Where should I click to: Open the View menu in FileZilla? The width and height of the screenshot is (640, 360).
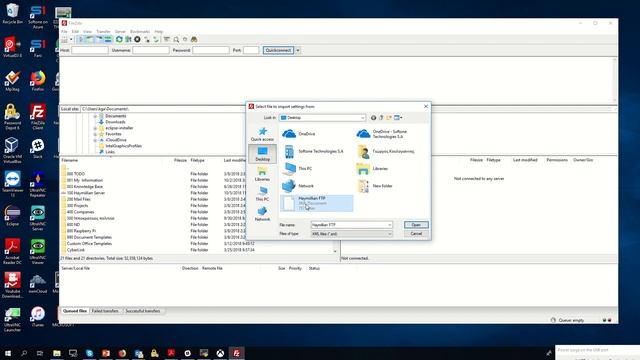click(87, 31)
